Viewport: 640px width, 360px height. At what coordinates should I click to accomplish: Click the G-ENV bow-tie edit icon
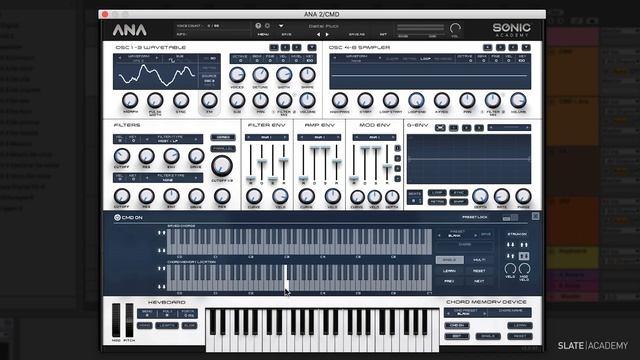[x=440, y=128]
